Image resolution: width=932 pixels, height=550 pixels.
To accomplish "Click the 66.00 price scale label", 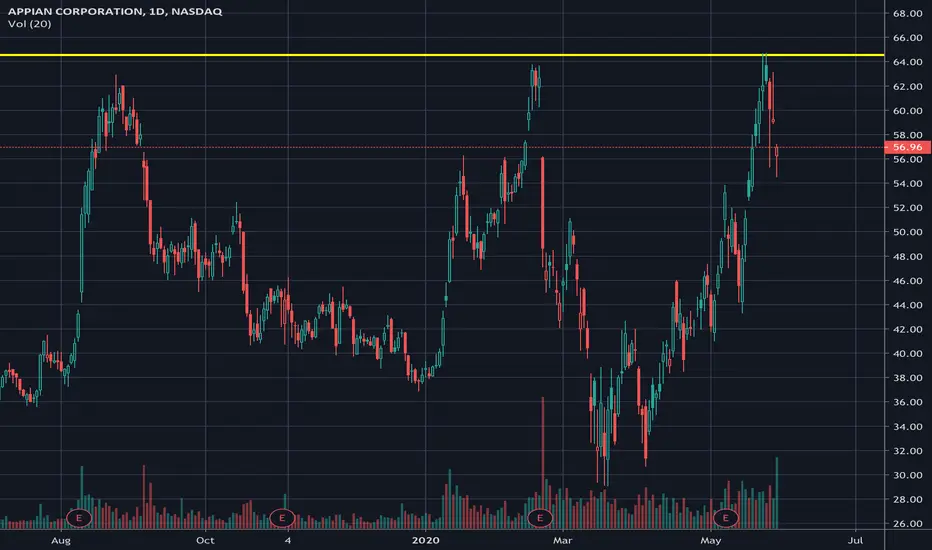I will (908, 38).
